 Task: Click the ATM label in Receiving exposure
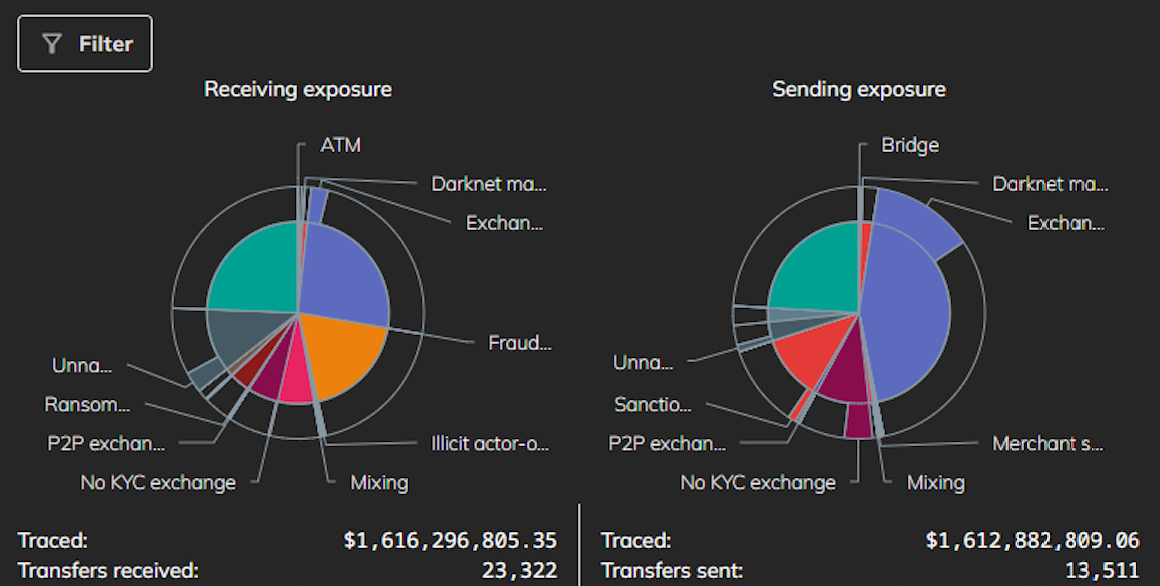pos(340,145)
